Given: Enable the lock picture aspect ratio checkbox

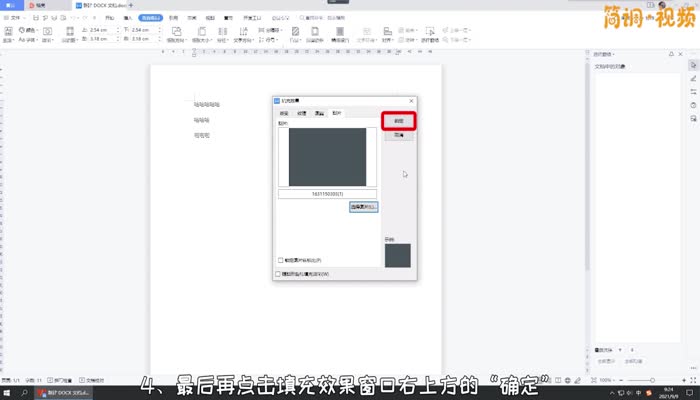Looking at the screenshot, I should [279, 259].
